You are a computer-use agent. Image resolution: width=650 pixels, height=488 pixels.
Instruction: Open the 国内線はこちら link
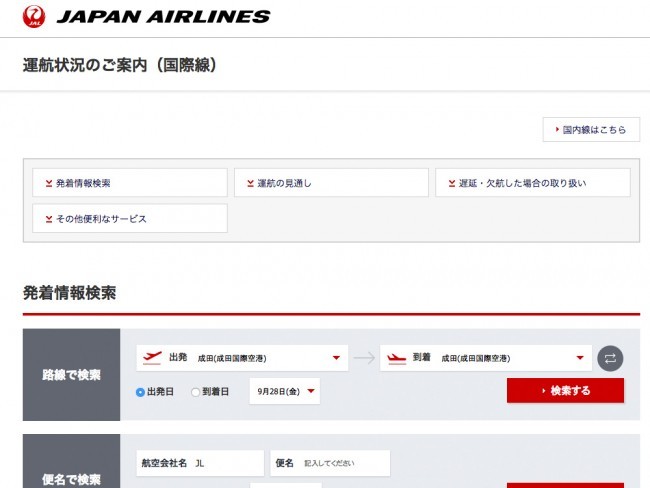(x=591, y=130)
